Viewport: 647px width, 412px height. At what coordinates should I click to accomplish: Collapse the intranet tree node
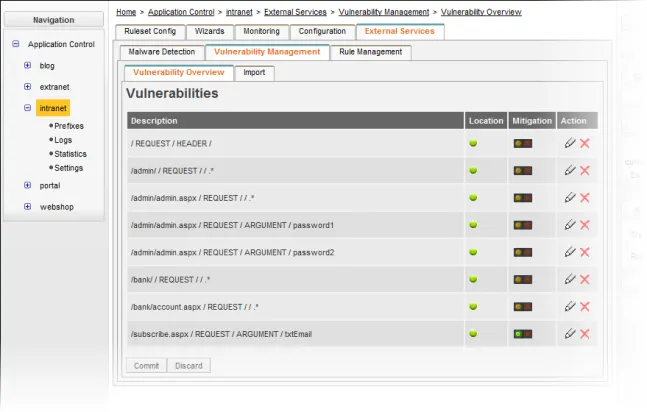pos(27,108)
